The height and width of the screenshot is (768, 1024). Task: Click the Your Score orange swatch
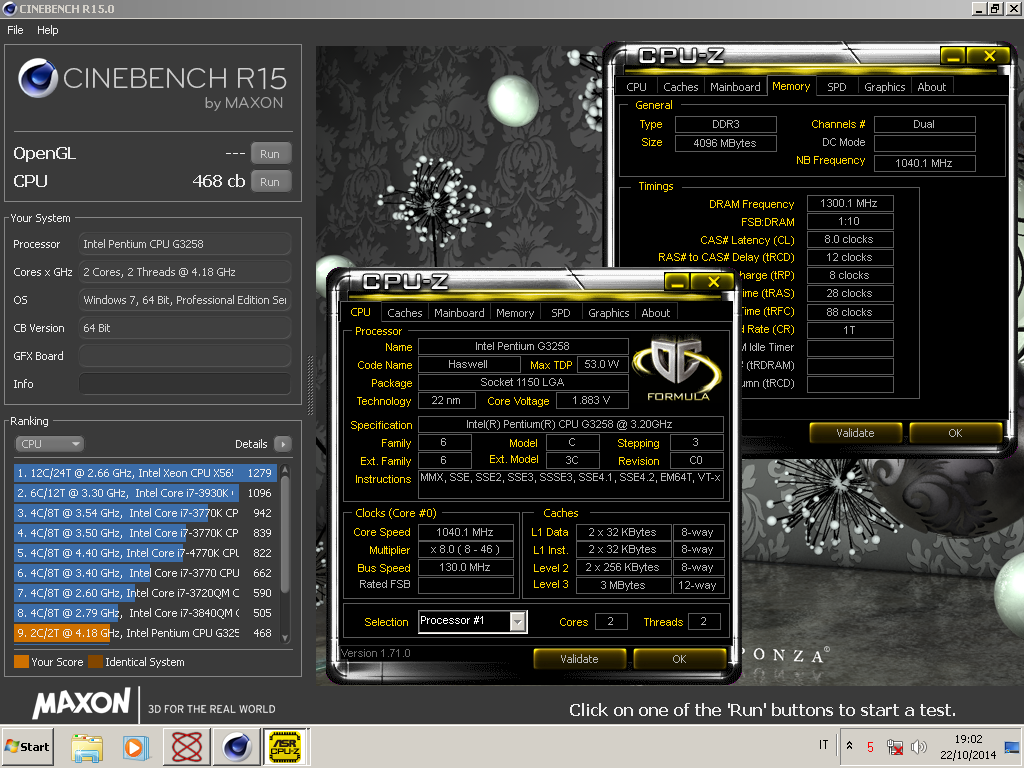click(x=22, y=662)
